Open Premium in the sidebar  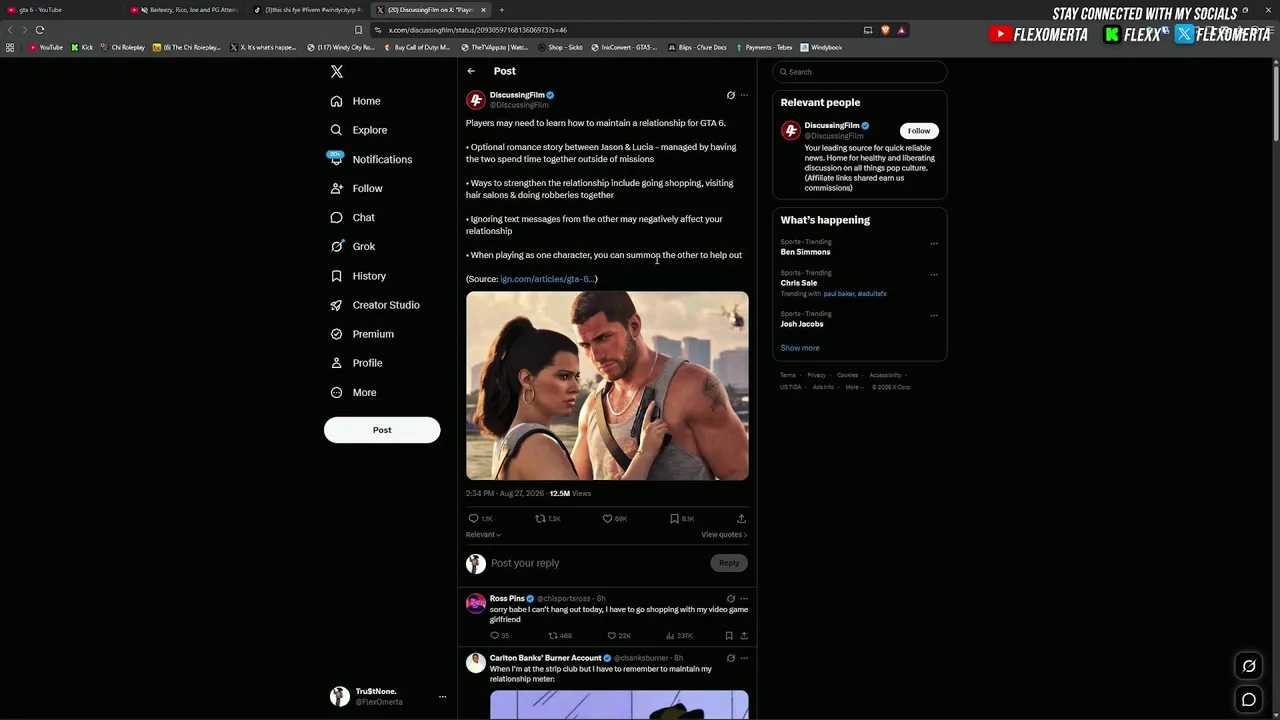click(x=361, y=334)
